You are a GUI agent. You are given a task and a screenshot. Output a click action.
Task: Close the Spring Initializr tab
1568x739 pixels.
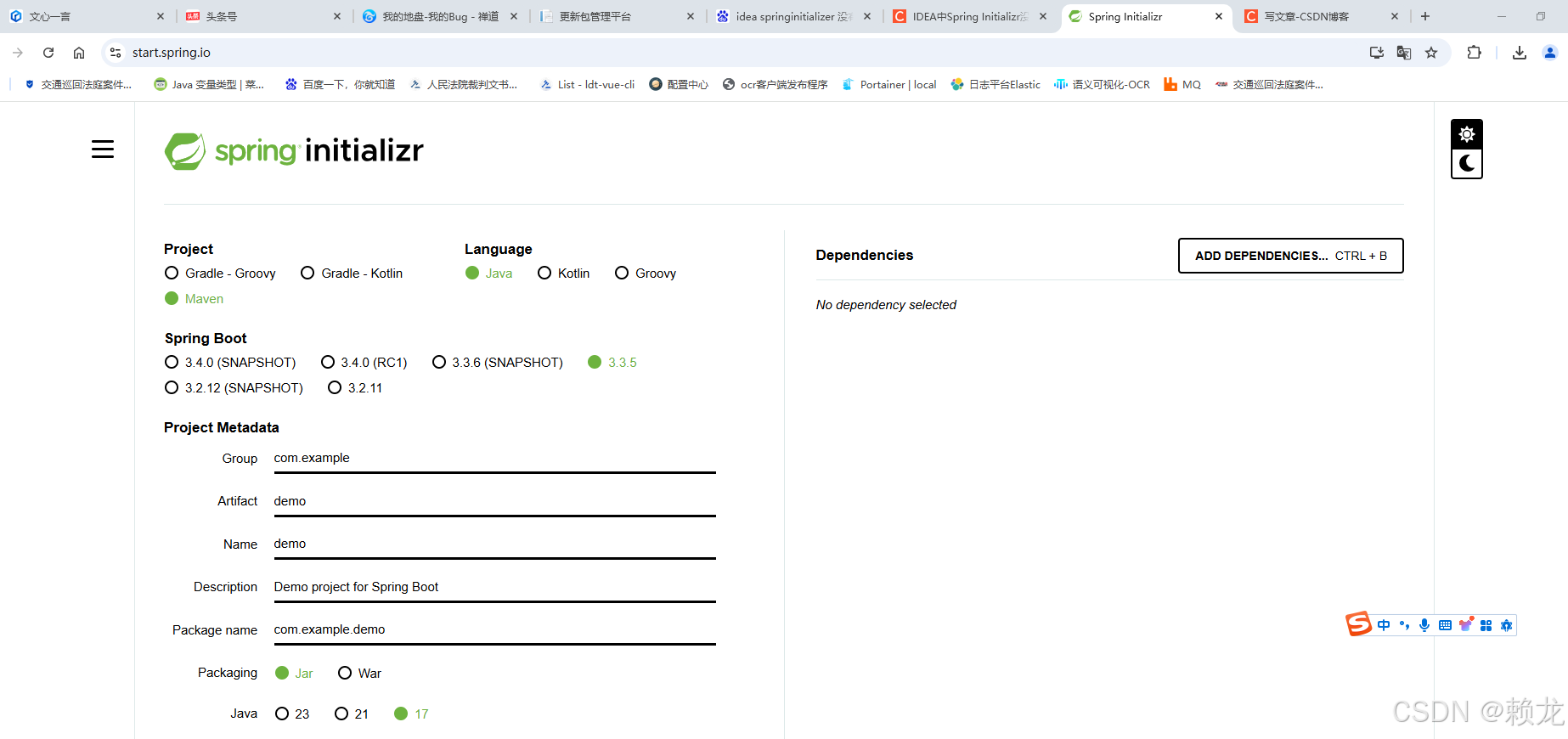coord(1219,16)
